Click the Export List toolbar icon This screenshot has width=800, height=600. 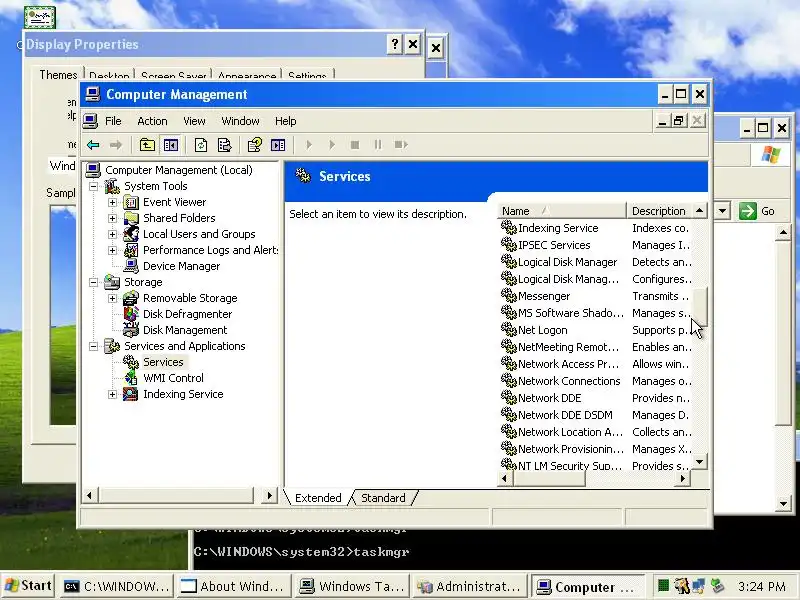point(224,145)
